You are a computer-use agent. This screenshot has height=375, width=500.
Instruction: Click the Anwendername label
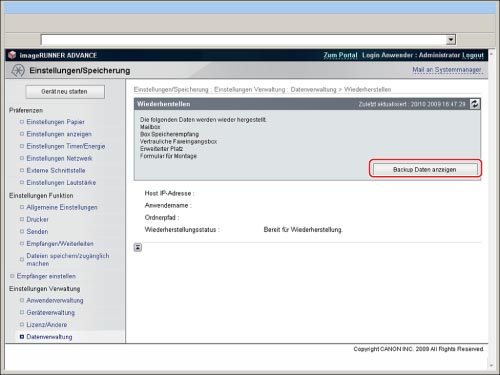point(168,206)
